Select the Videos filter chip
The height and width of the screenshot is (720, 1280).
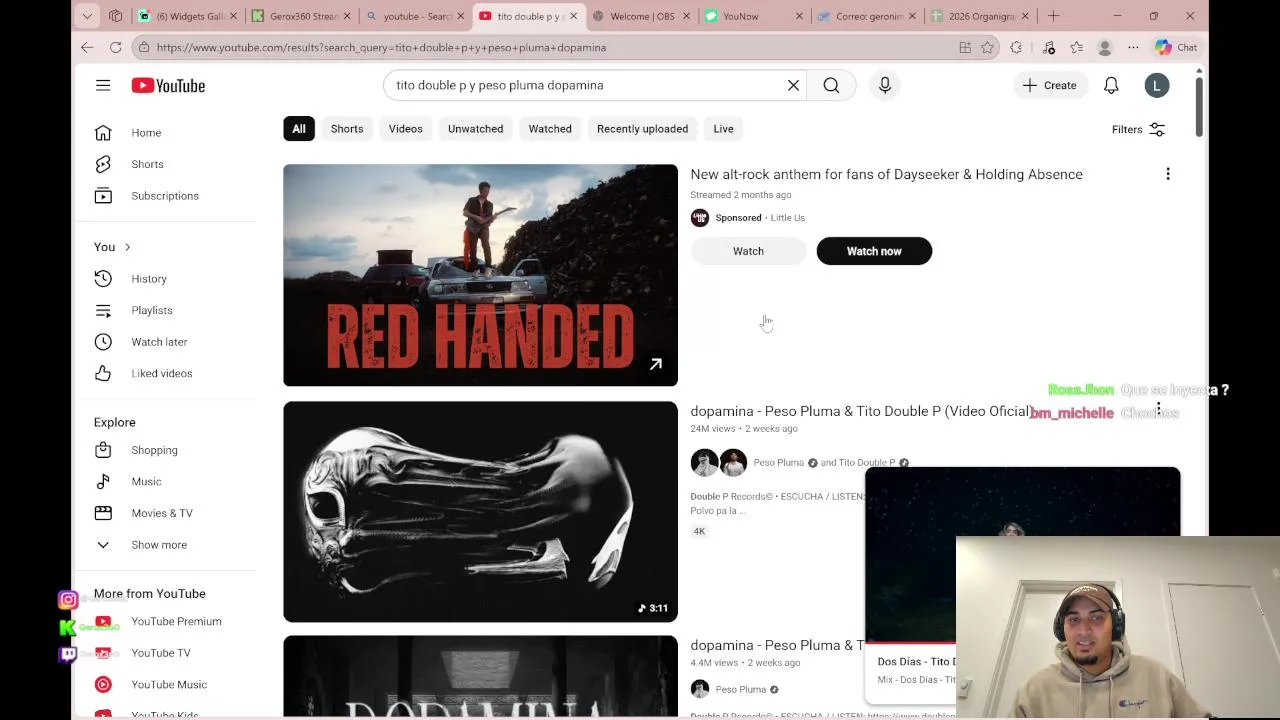[x=406, y=128]
